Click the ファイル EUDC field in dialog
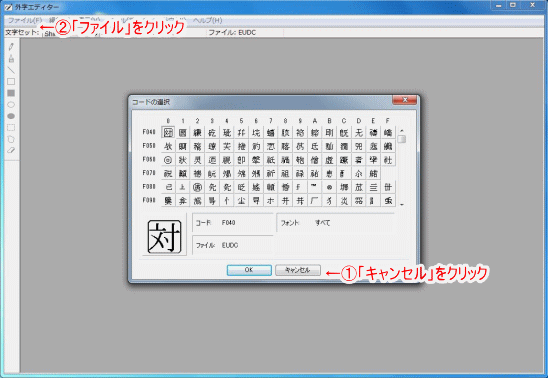The height and width of the screenshot is (378, 548). point(233,245)
